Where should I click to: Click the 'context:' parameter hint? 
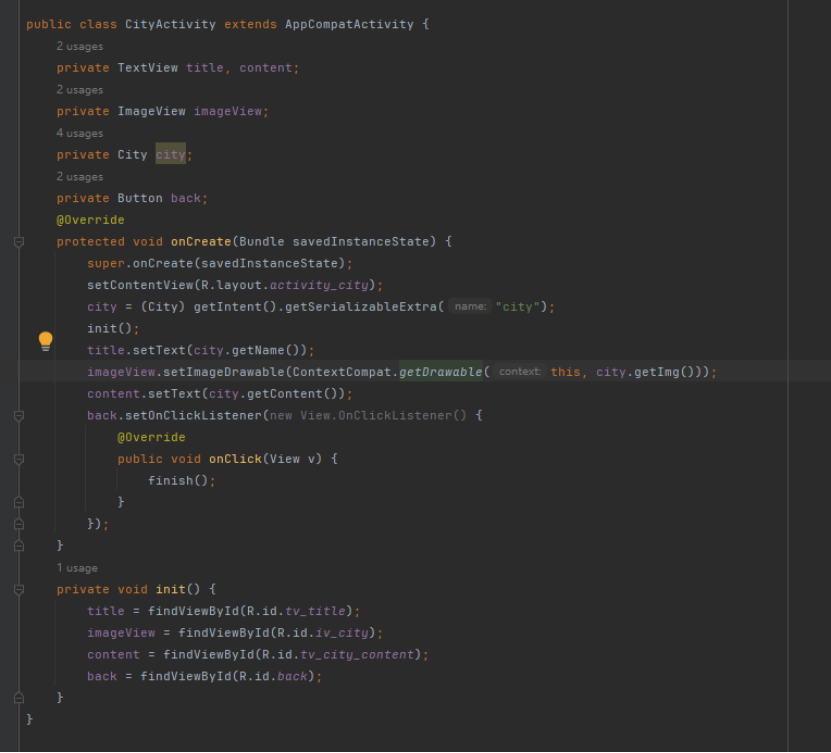pyautogui.click(x=519, y=372)
